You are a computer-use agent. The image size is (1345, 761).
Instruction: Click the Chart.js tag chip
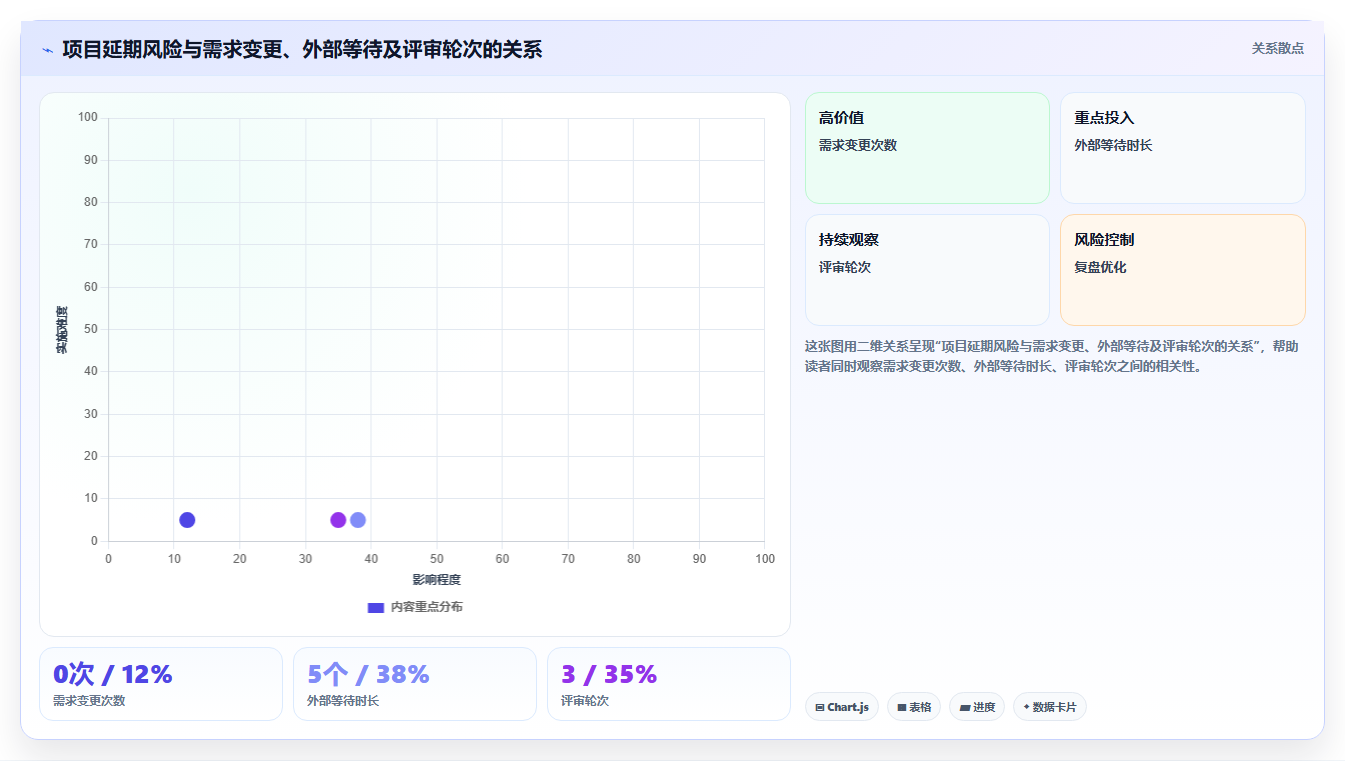(841, 707)
